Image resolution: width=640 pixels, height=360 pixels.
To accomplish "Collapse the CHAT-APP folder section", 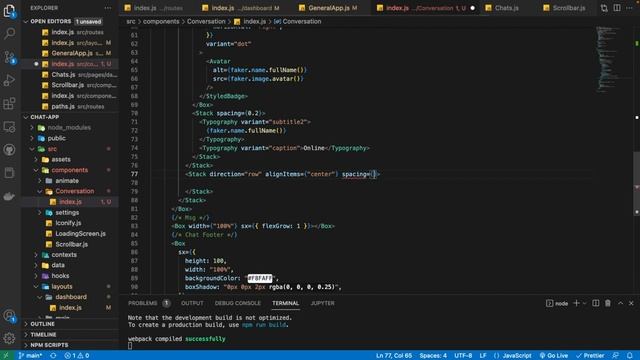I will click(x=26, y=117).
